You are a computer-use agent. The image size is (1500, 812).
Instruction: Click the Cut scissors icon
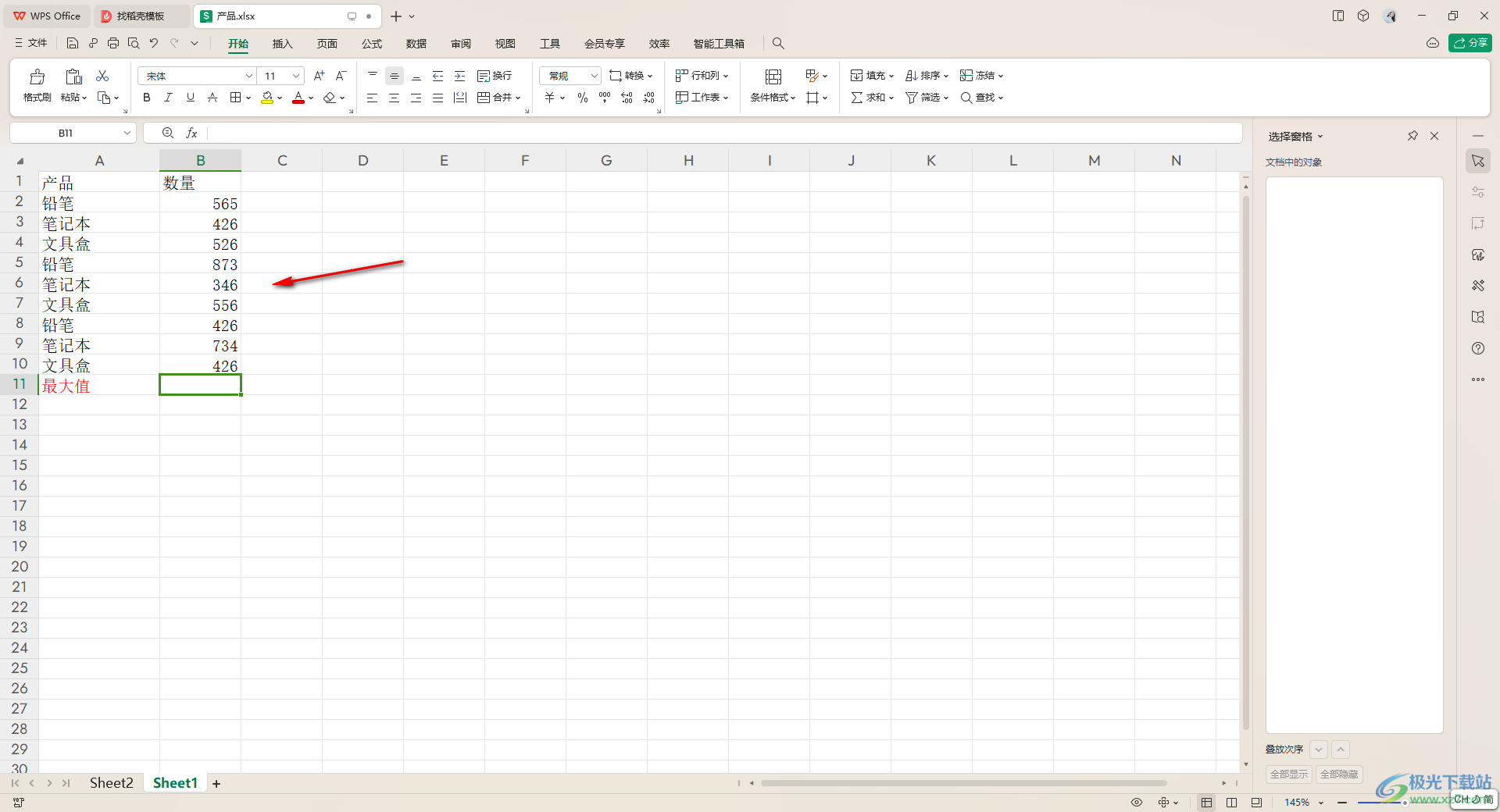point(102,76)
